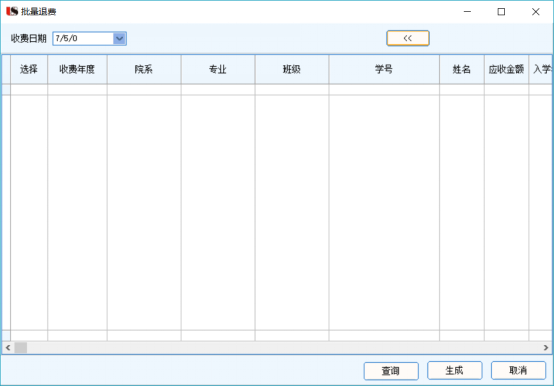Maximize the 批量退费 window
The image size is (555, 386).
pos(501,11)
